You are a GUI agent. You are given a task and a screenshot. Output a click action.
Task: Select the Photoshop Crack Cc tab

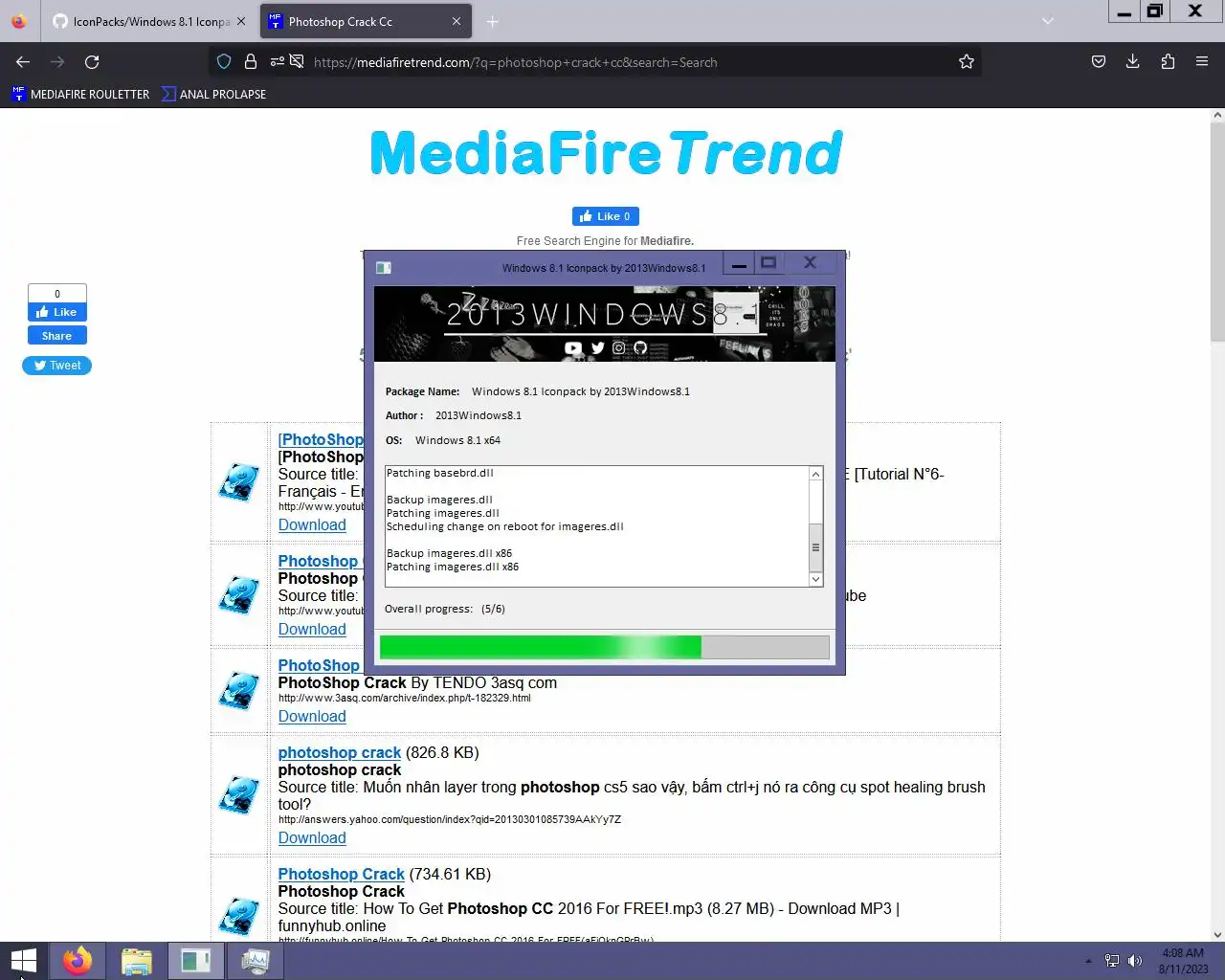tap(367, 21)
